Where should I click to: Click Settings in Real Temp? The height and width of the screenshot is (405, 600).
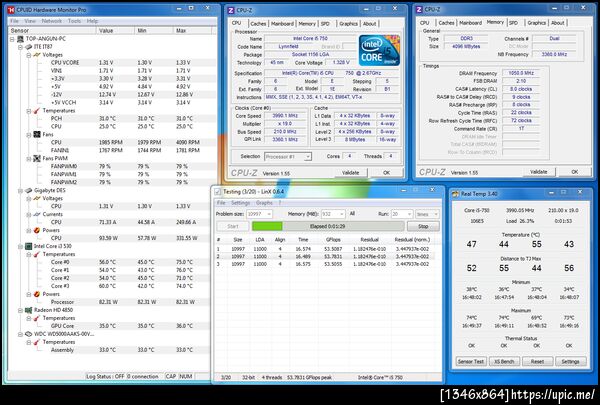[x=571, y=361]
